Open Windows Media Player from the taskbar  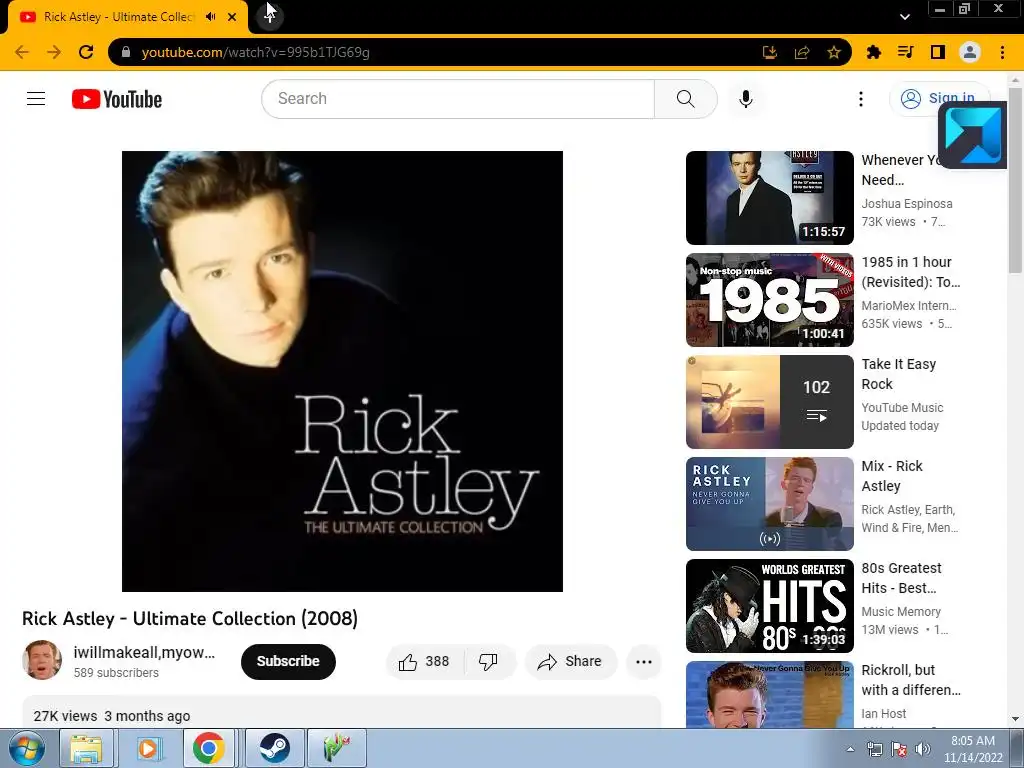point(148,748)
